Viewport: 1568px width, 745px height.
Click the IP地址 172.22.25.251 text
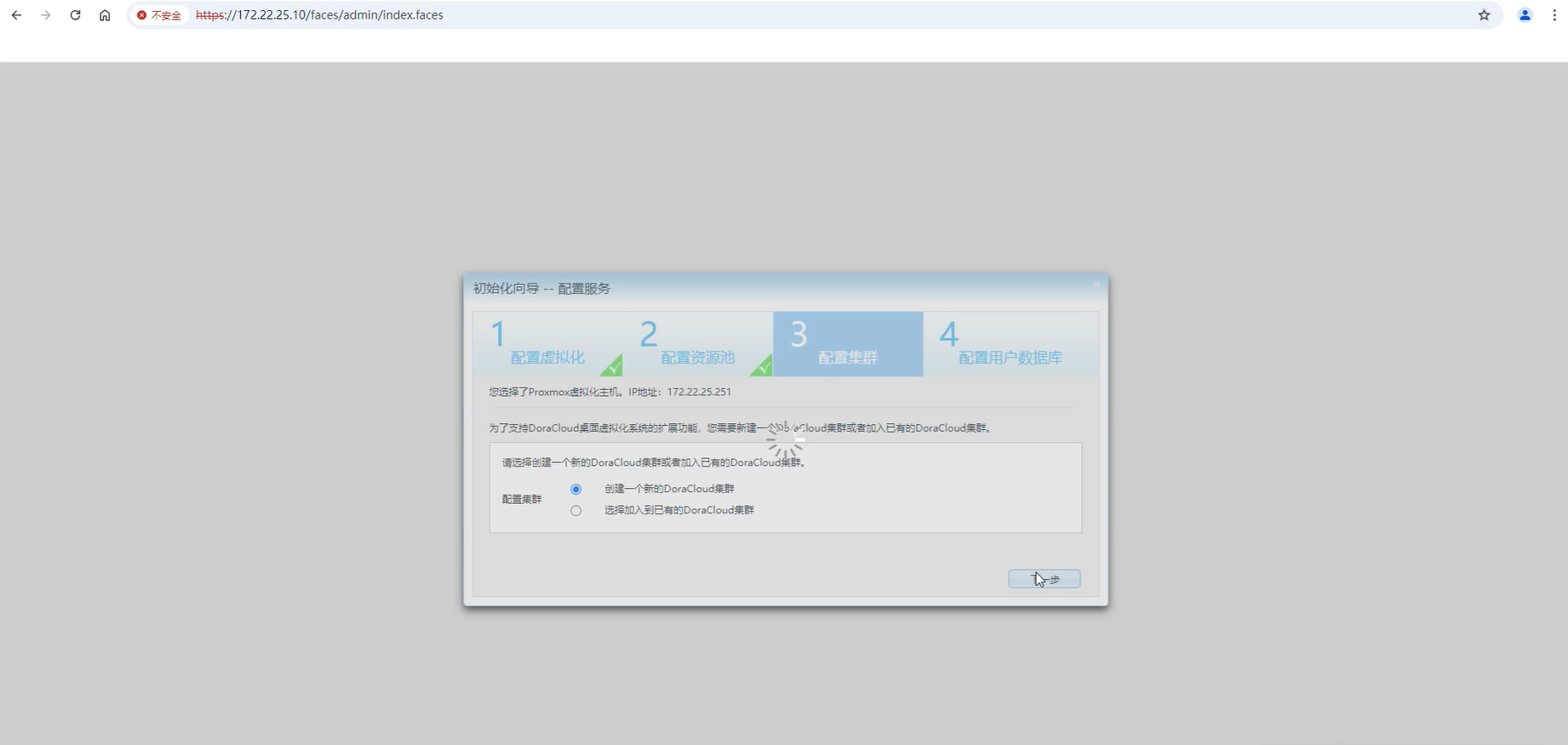680,393
